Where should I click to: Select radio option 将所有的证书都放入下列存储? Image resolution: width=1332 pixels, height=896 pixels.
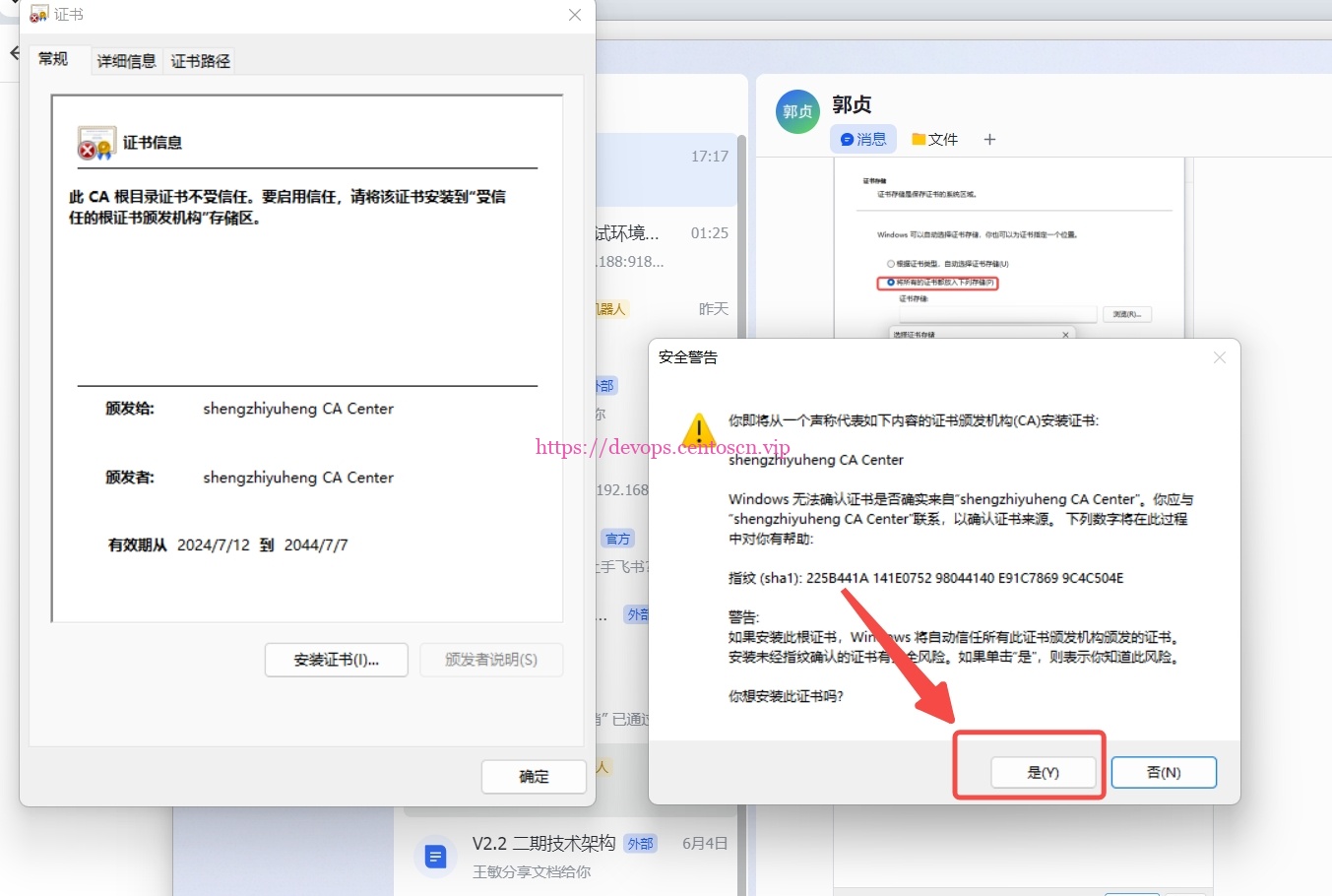tap(890, 283)
